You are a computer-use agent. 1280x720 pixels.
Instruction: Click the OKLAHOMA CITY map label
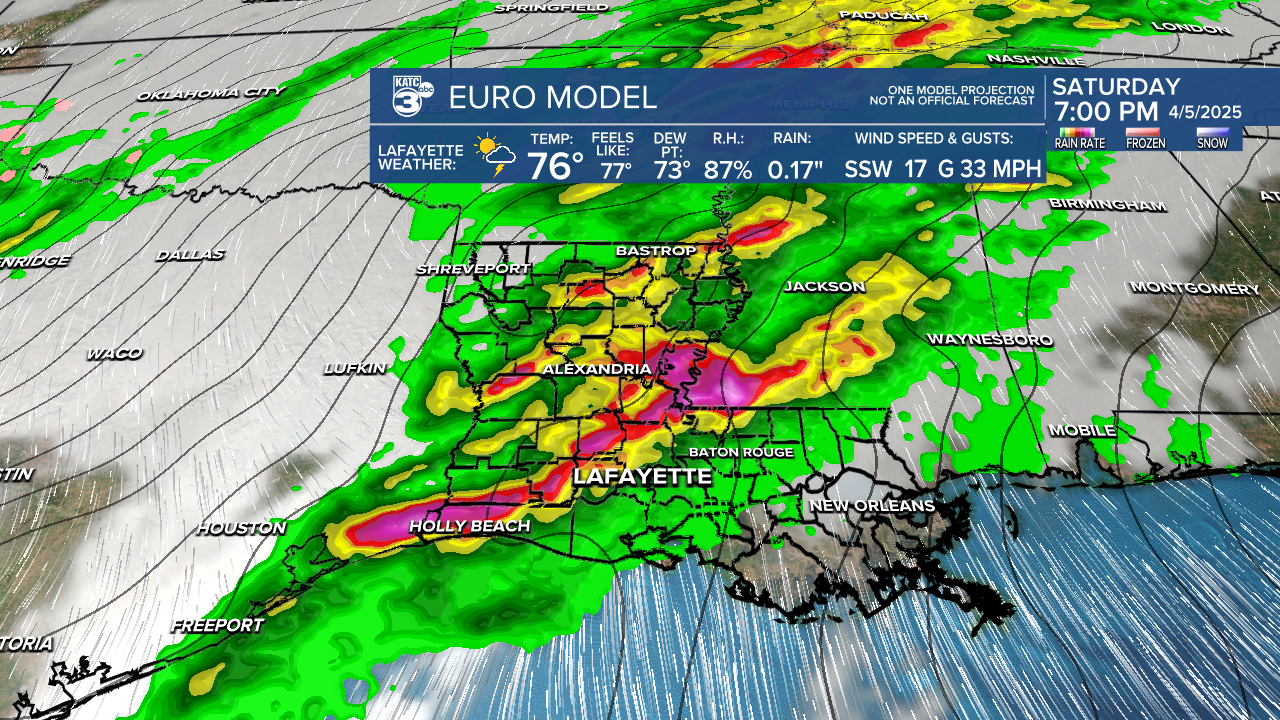[210, 93]
